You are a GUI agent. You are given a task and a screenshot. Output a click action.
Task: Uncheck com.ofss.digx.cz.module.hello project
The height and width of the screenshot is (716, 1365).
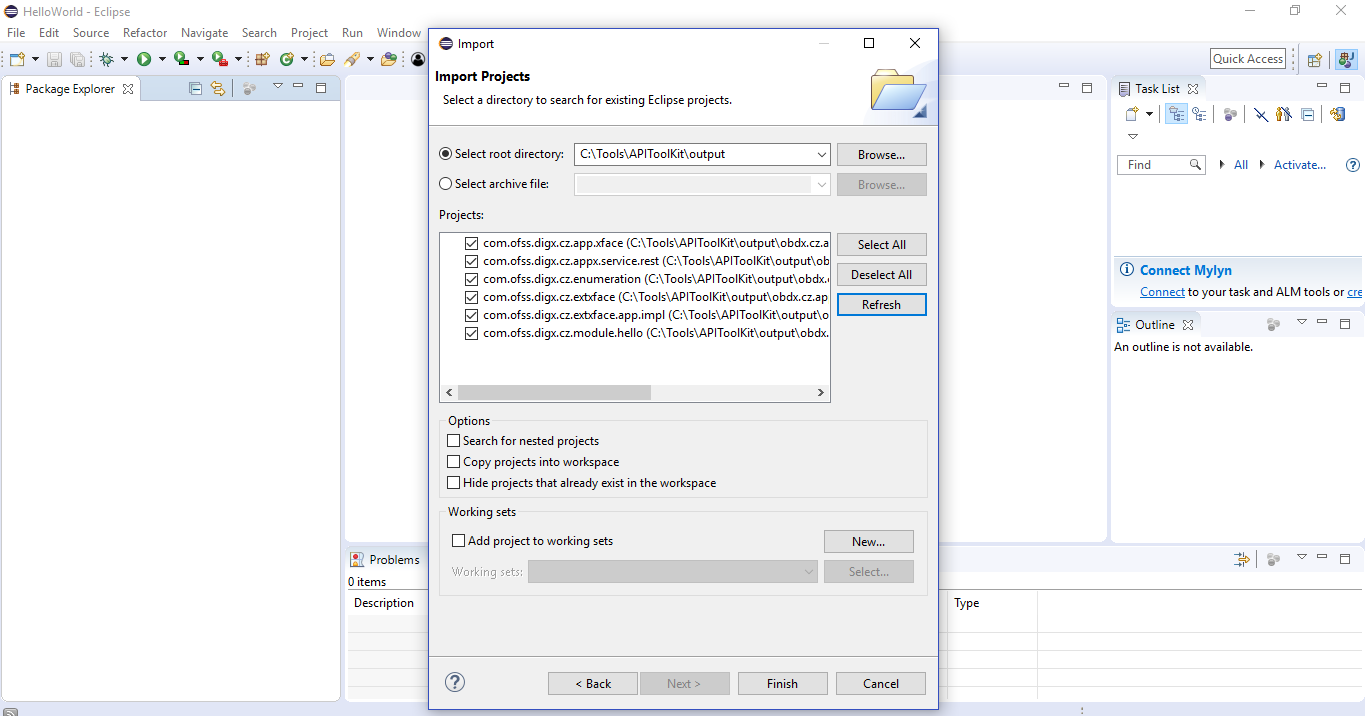tap(472, 333)
